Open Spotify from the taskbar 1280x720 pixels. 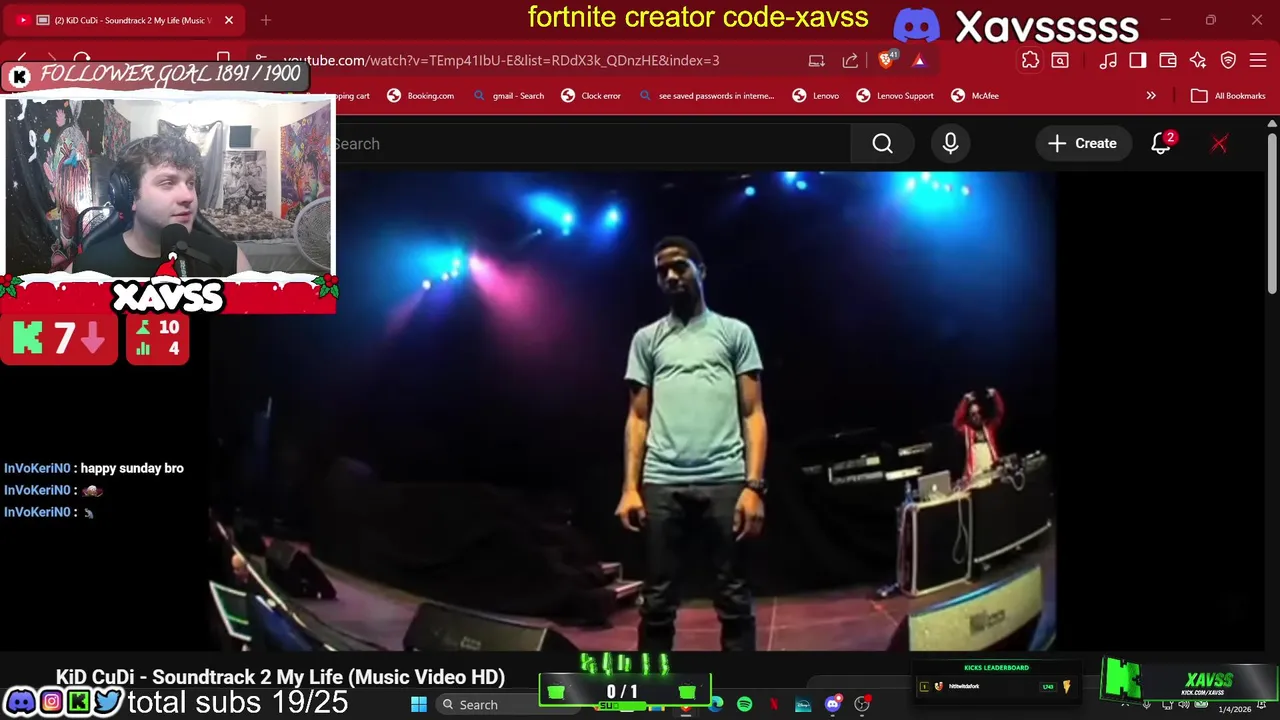[x=744, y=705]
